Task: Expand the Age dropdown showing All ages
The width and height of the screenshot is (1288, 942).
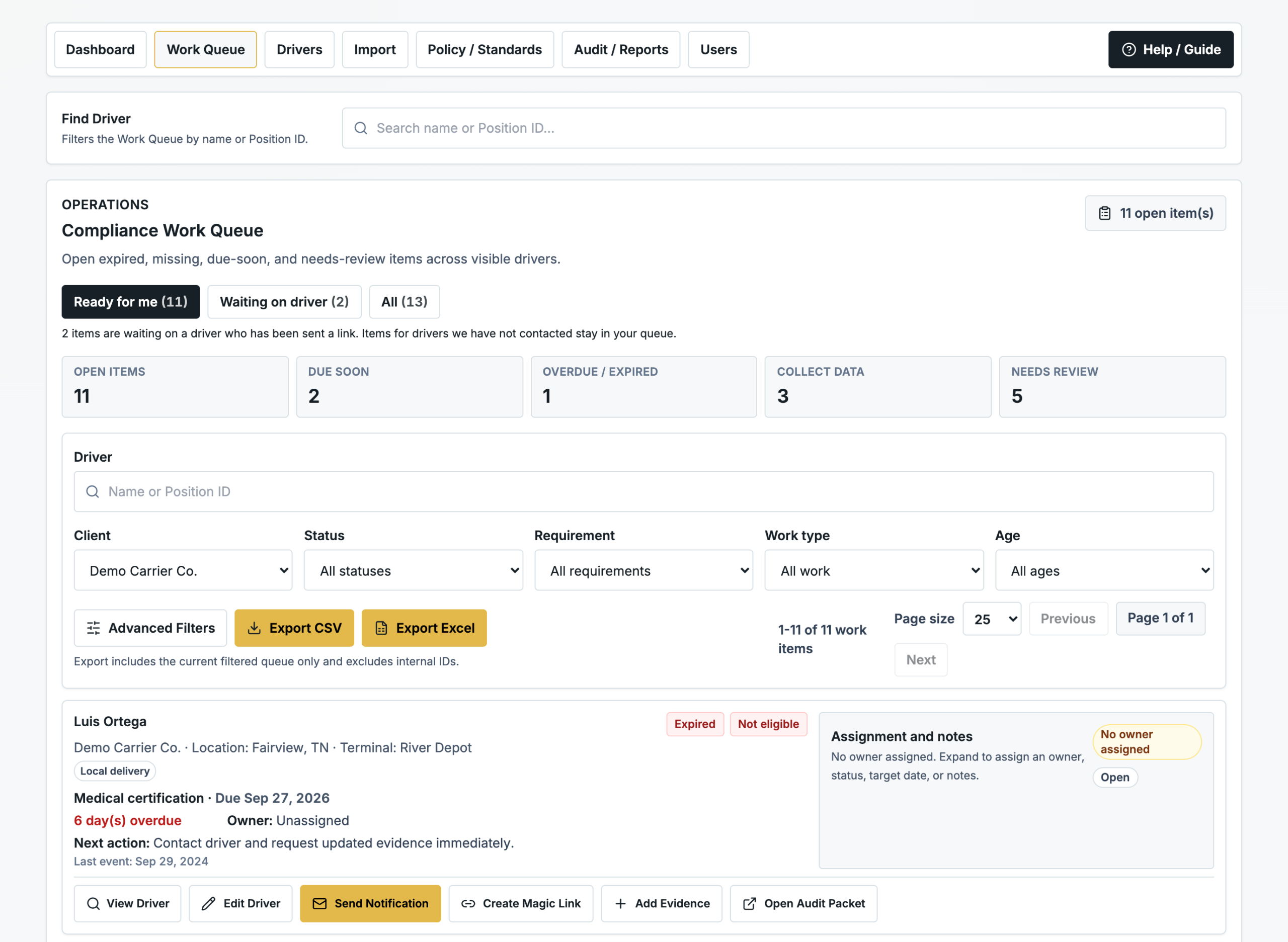Action: (x=1104, y=570)
